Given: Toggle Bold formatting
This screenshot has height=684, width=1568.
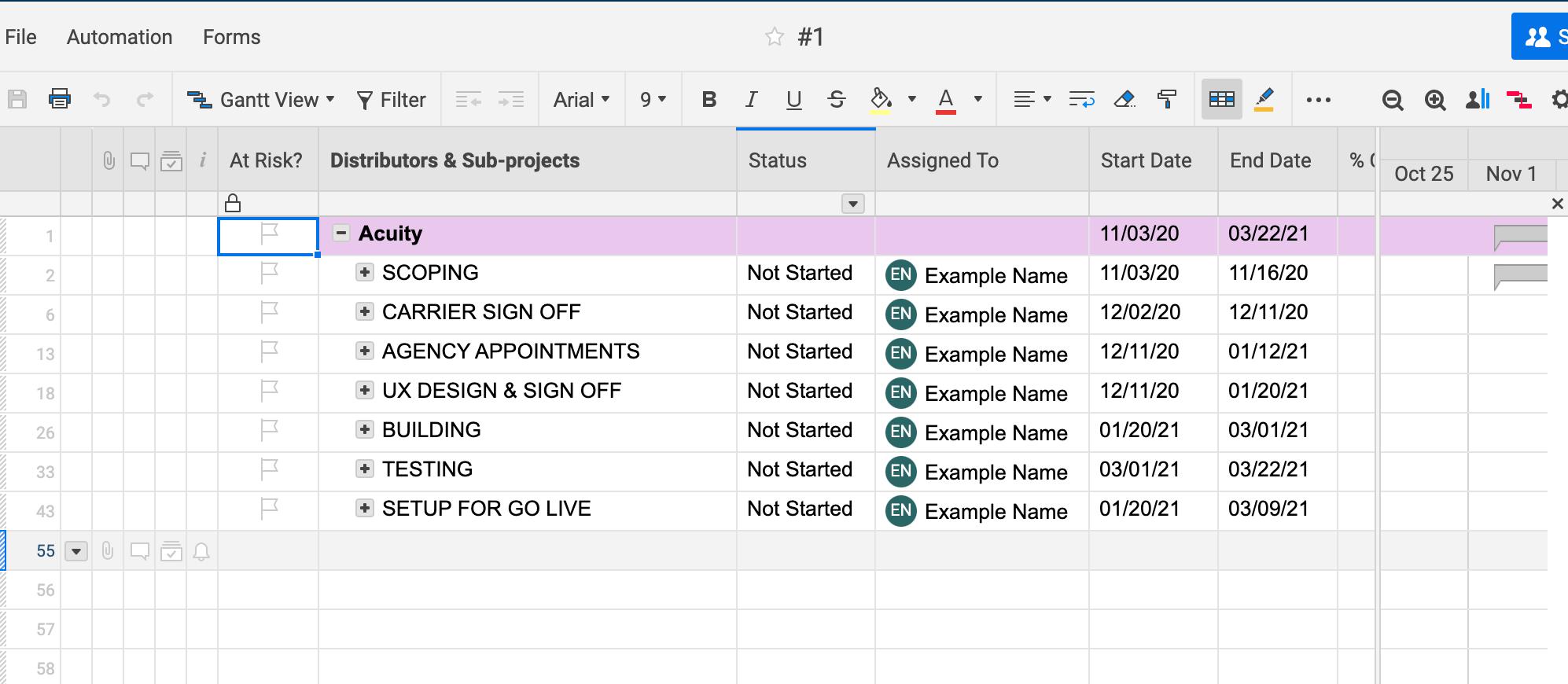Looking at the screenshot, I should [709, 99].
